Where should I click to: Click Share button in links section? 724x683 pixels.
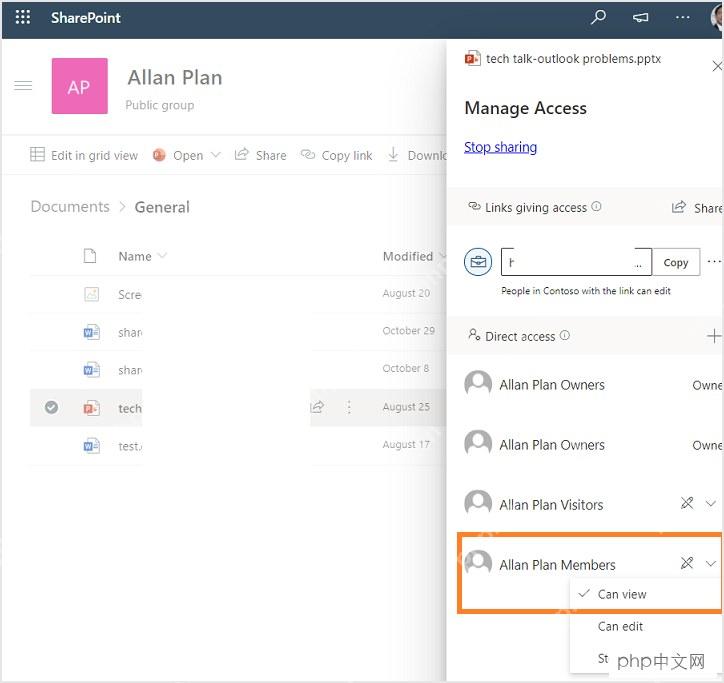tap(697, 208)
